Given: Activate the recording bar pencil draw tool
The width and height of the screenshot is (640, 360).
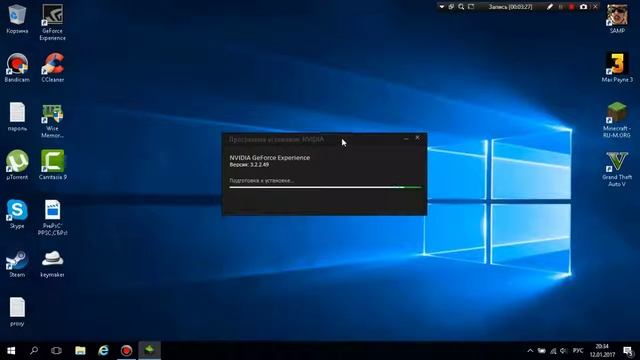Looking at the screenshot, I should point(550,7).
